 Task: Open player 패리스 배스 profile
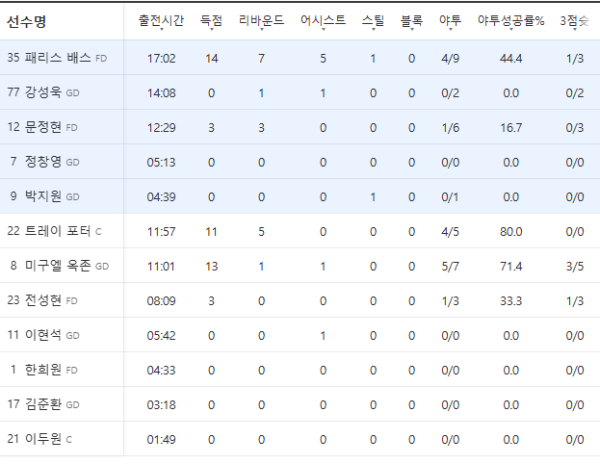point(58,58)
